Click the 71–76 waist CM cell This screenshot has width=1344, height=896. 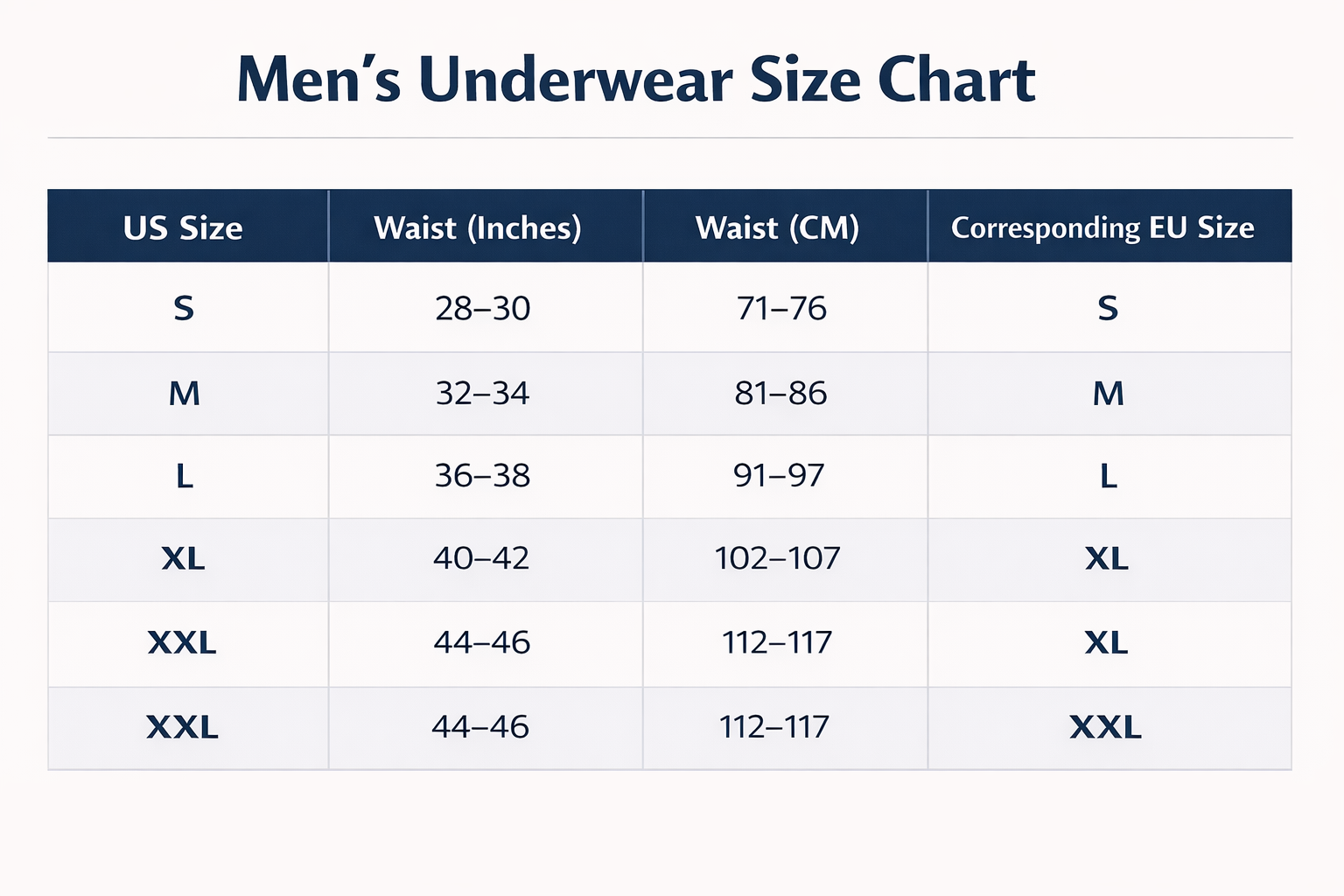coord(781,308)
